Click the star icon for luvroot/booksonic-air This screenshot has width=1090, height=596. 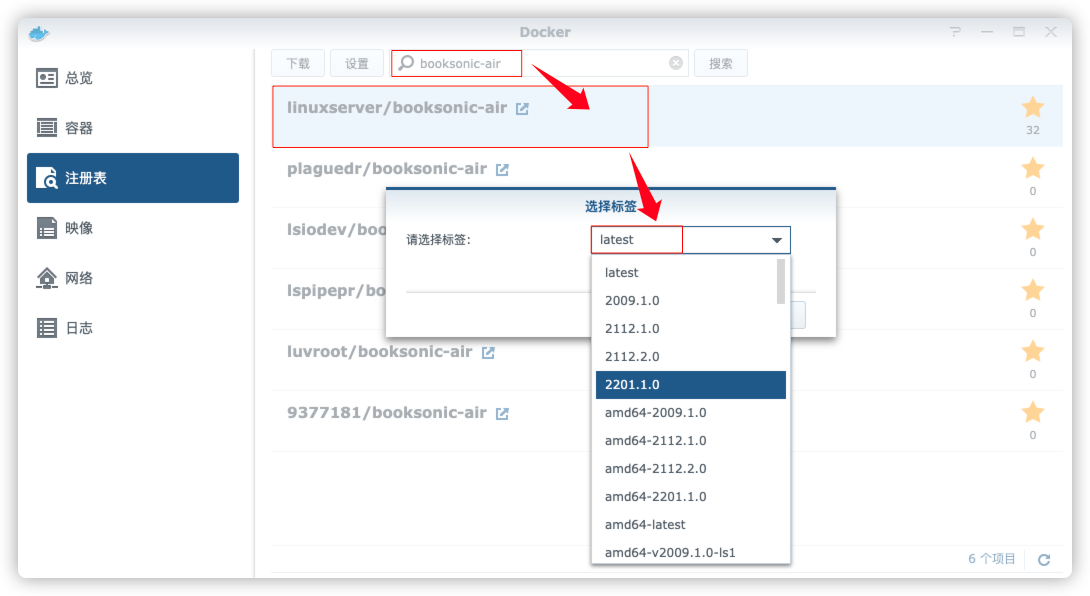coord(1033,351)
